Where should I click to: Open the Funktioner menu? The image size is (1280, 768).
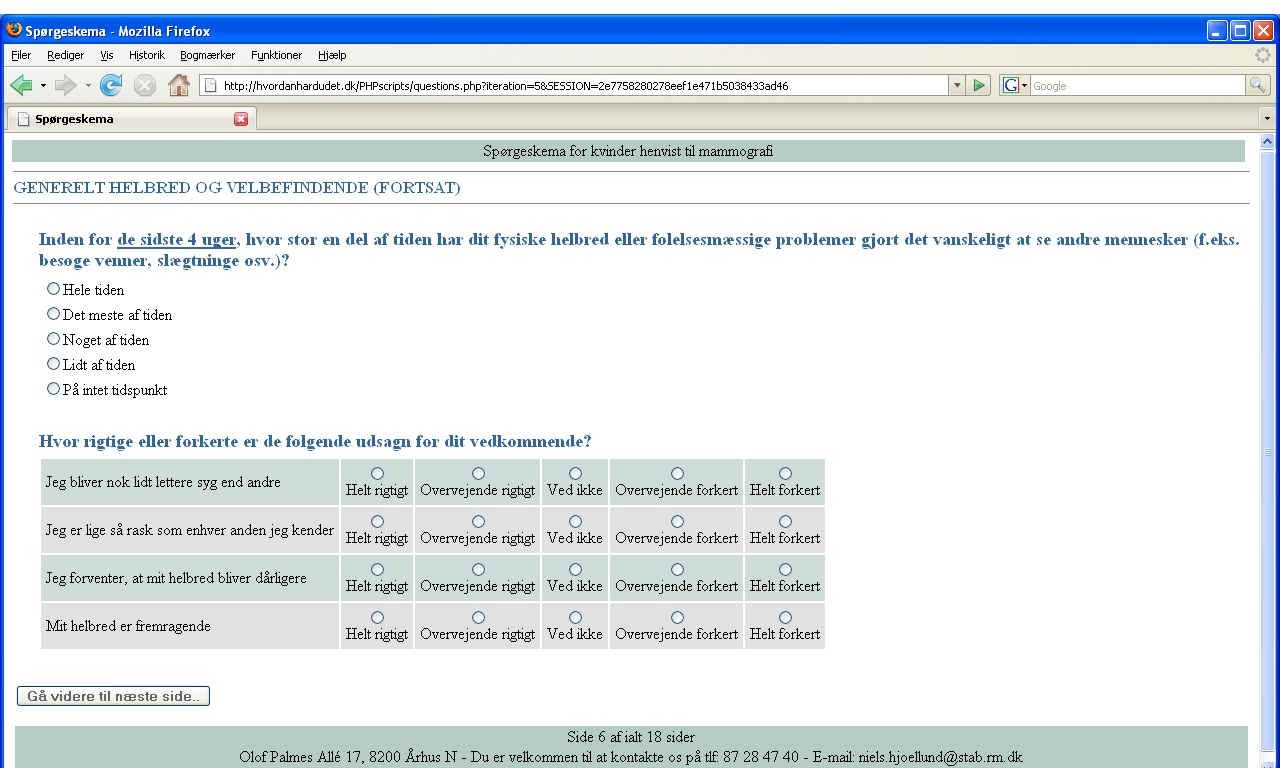pos(276,55)
